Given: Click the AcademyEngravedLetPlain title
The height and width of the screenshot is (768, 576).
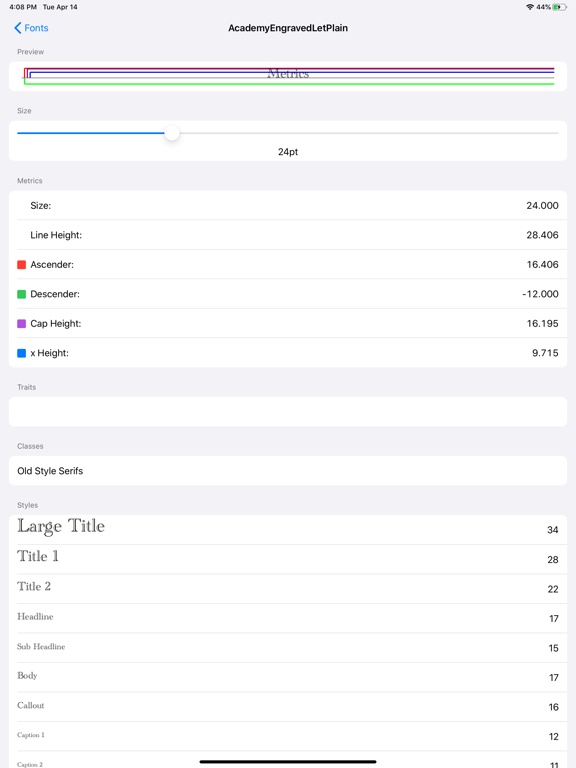Looking at the screenshot, I should click(x=288, y=28).
